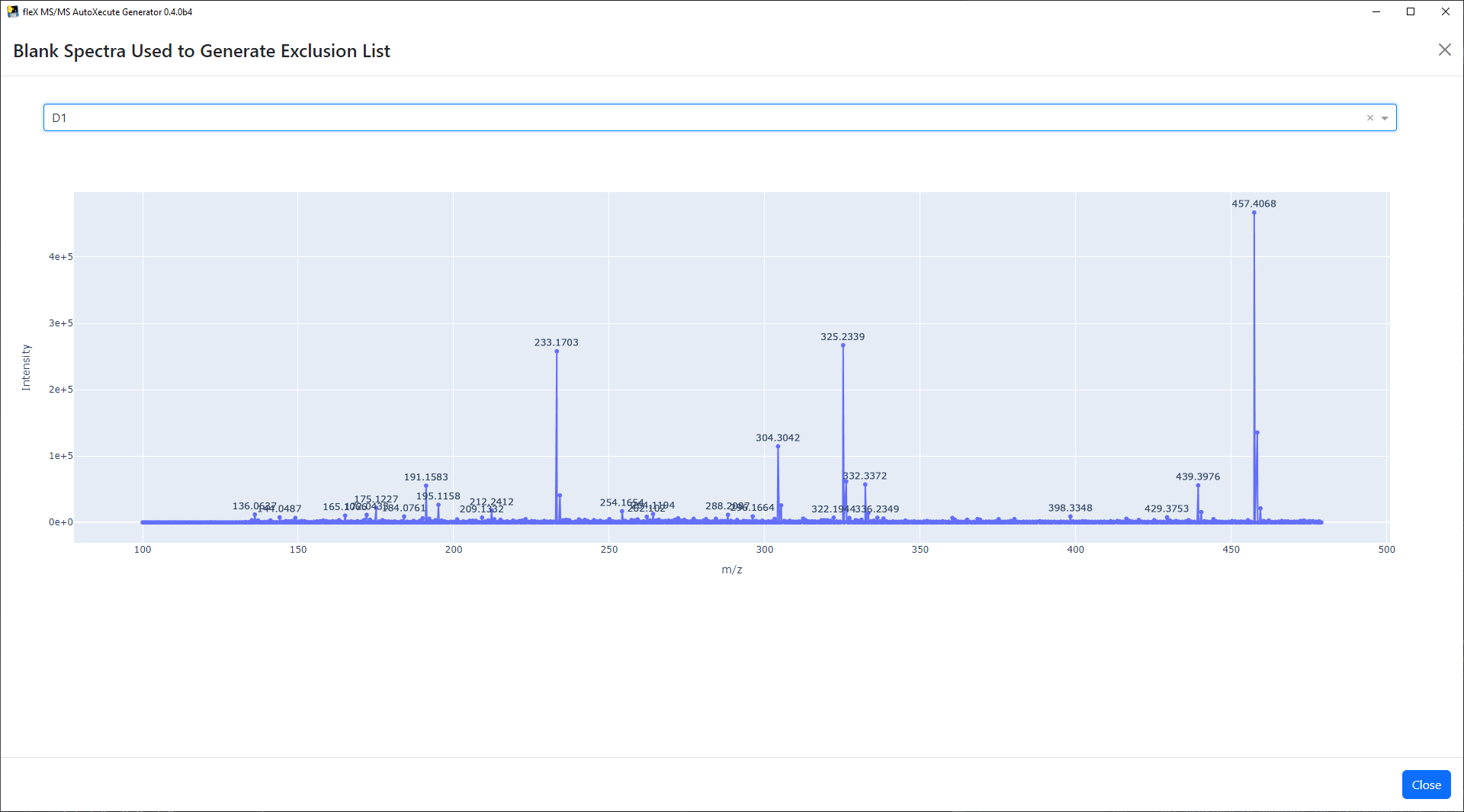This screenshot has height=812, width=1464.
Task: Maximize the application window
Action: point(1411,11)
